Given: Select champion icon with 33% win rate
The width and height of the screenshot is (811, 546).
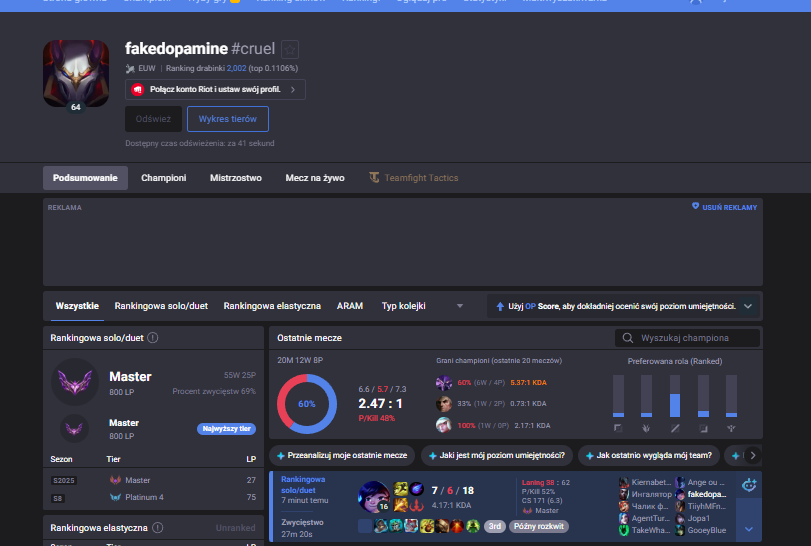Looking at the screenshot, I should [443, 404].
